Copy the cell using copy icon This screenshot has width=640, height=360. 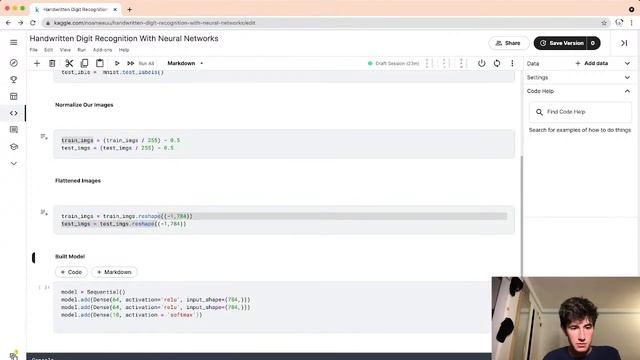click(x=84, y=63)
